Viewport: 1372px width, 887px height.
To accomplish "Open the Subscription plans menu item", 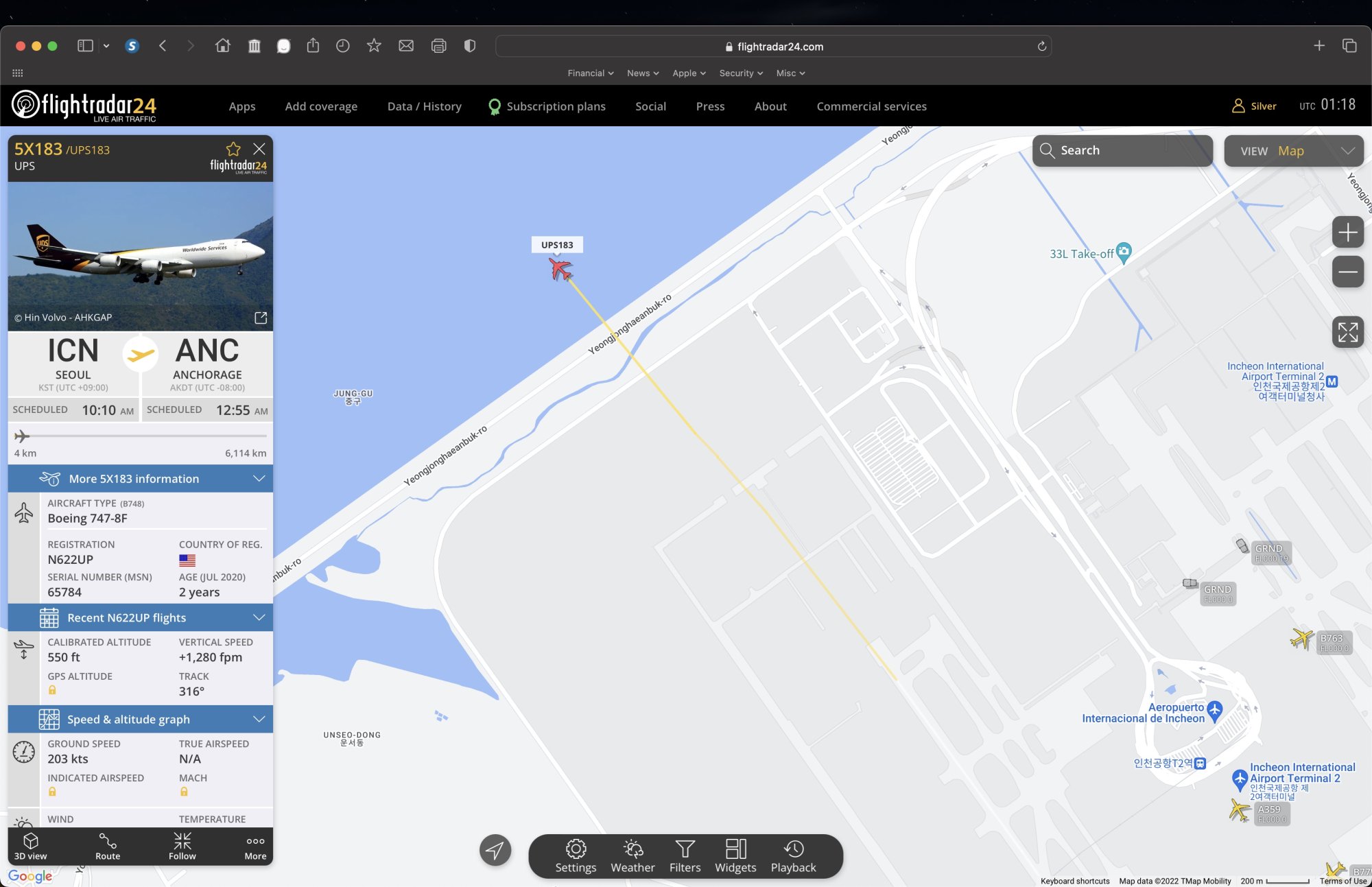I will pyautogui.click(x=555, y=106).
